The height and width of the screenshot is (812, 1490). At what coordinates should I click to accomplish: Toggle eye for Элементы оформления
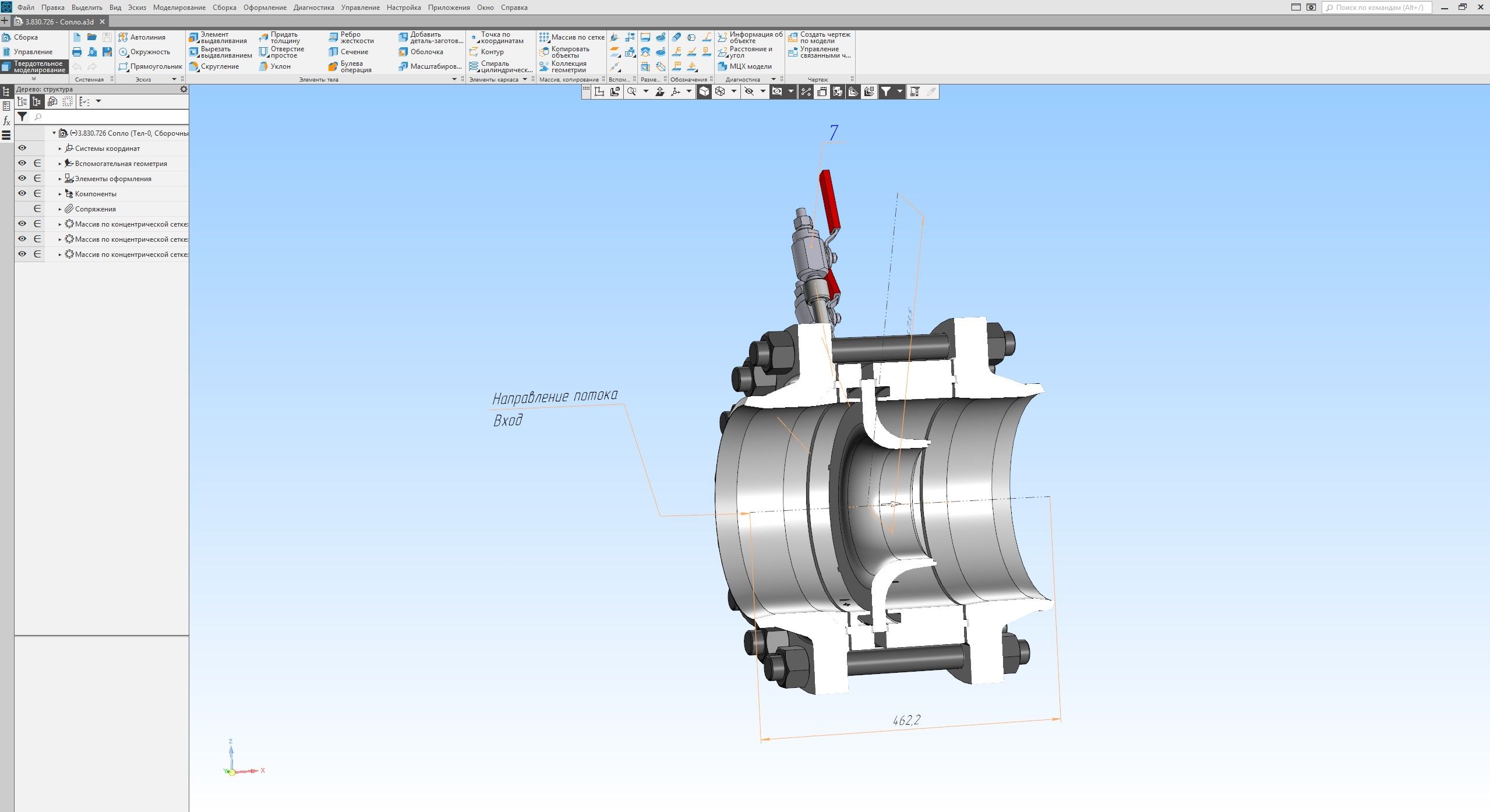pos(22,178)
